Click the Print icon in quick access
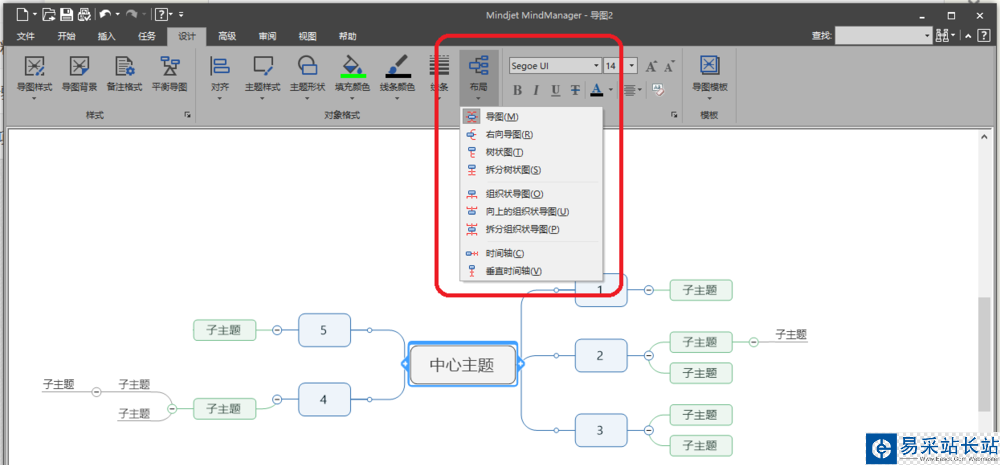This screenshot has width=1000, height=465. pos(84,13)
